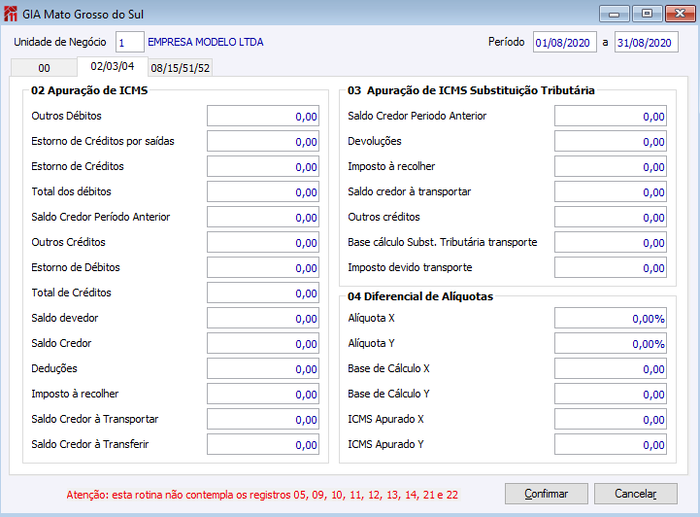Click the Unidade de Negócio code field
Image resolution: width=700 pixels, height=517 pixels.
point(129,42)
